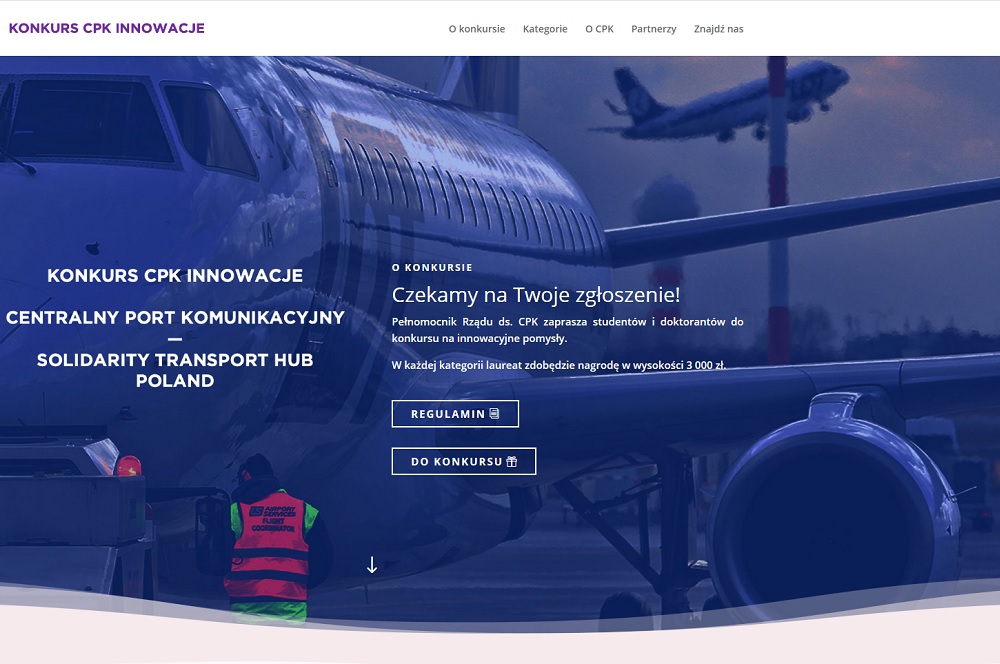Screen dimensions: 1000x664
Task: Click the KONKURS CPK INNOWACJE hero title
Action: coord(175,276)
